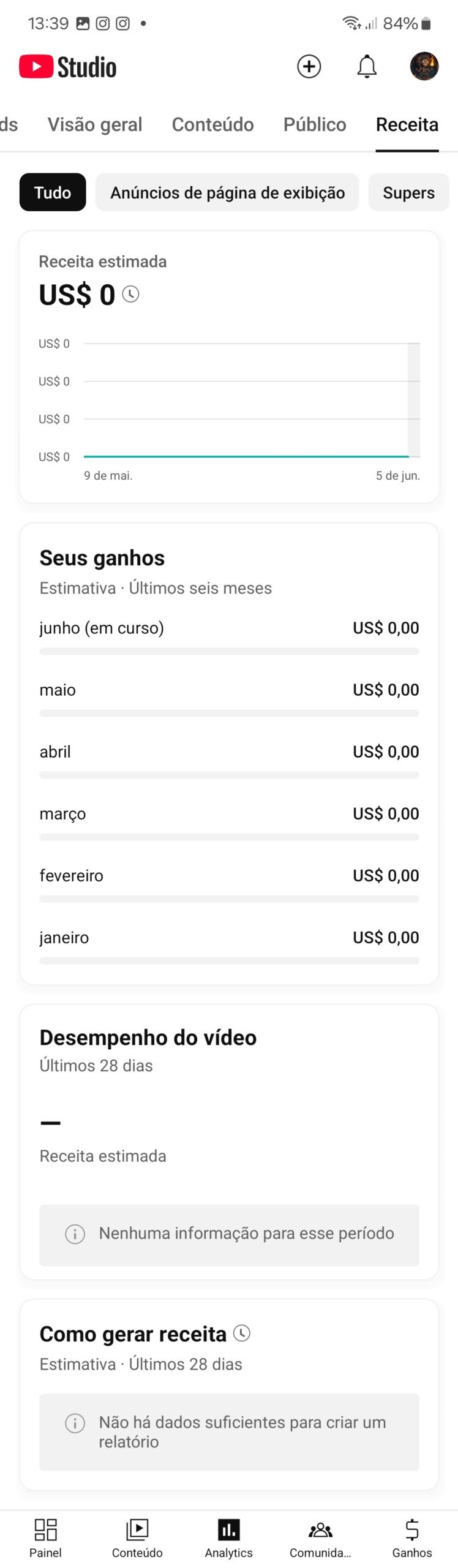Image resolution: width=458 pixels, height=1568 pixels.
Task: Open the Conteúdo analytics tab
Action: (212, 124)
